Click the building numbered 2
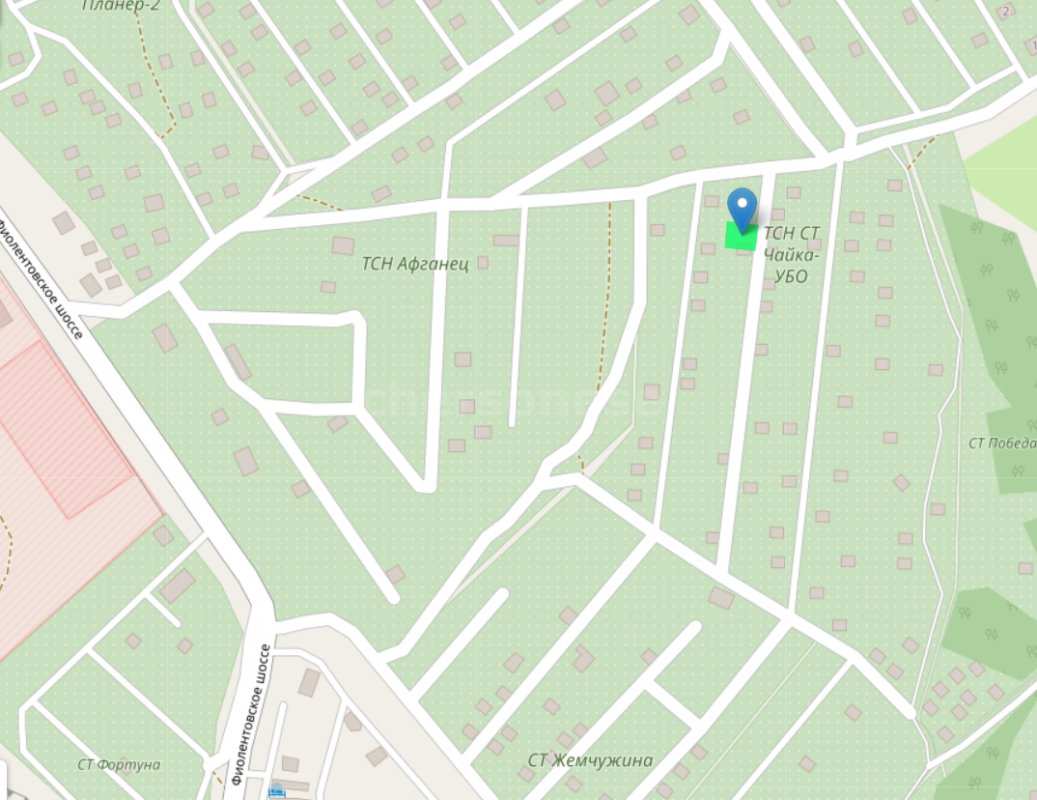Screen dimensions: 1037x800 [x=1007, y=11]
